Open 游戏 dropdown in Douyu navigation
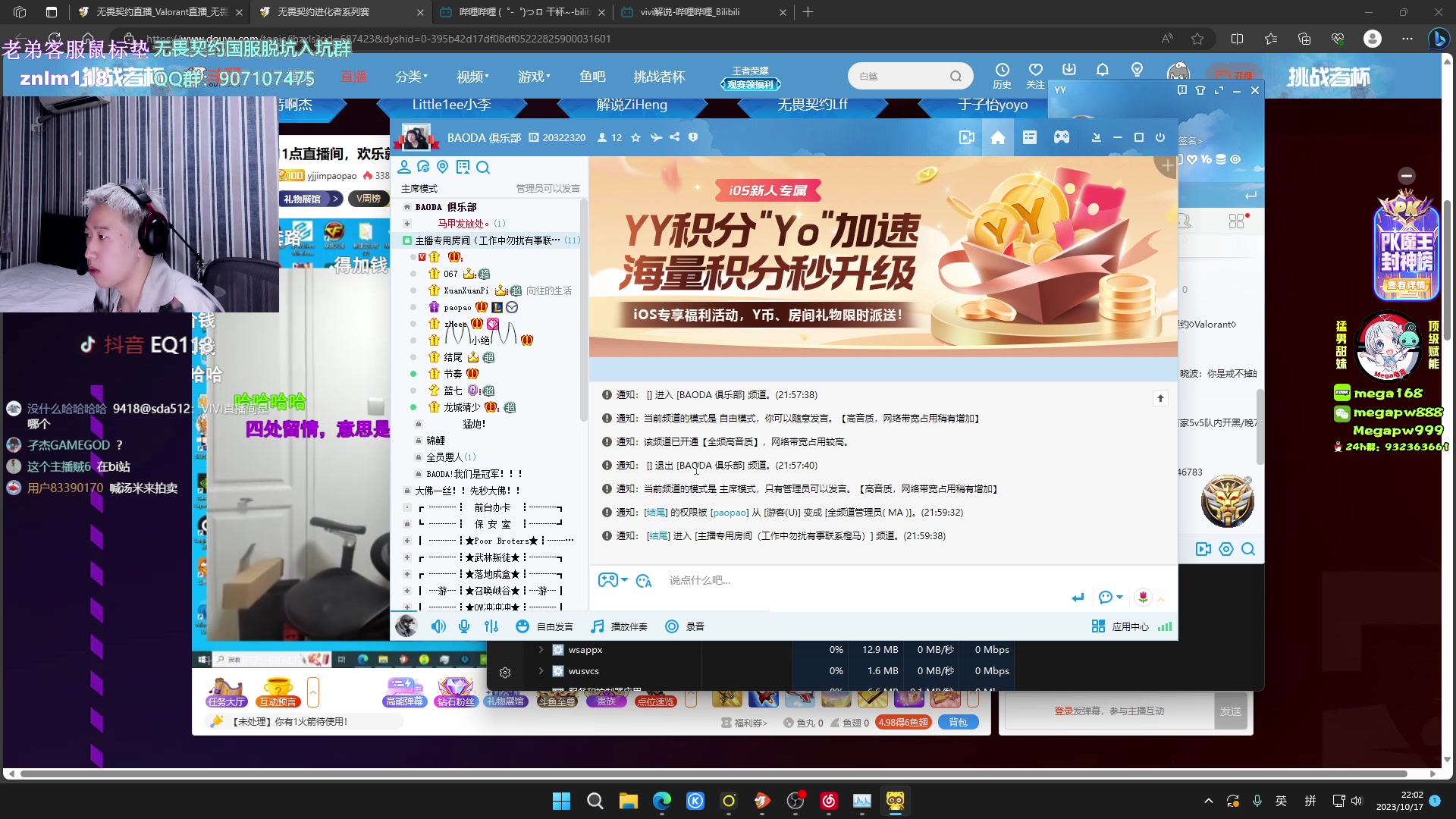This screenshot has width=1456, height=819. click(x=534, y=77)
